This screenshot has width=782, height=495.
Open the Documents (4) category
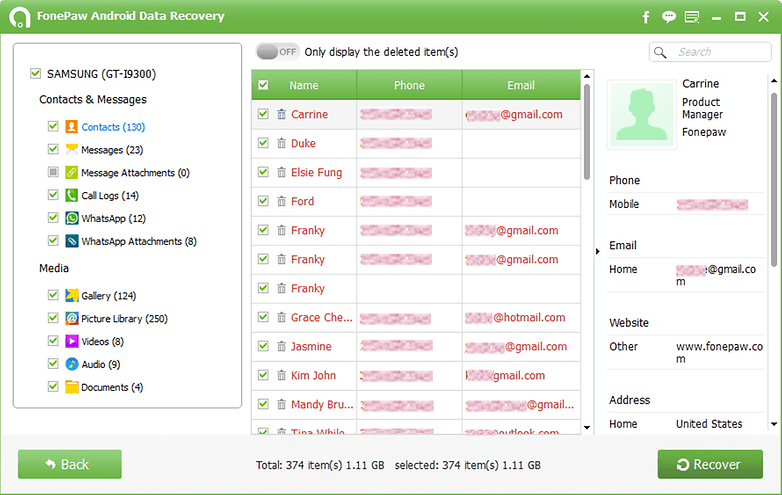pyautogui.click(x=112, y=388)
